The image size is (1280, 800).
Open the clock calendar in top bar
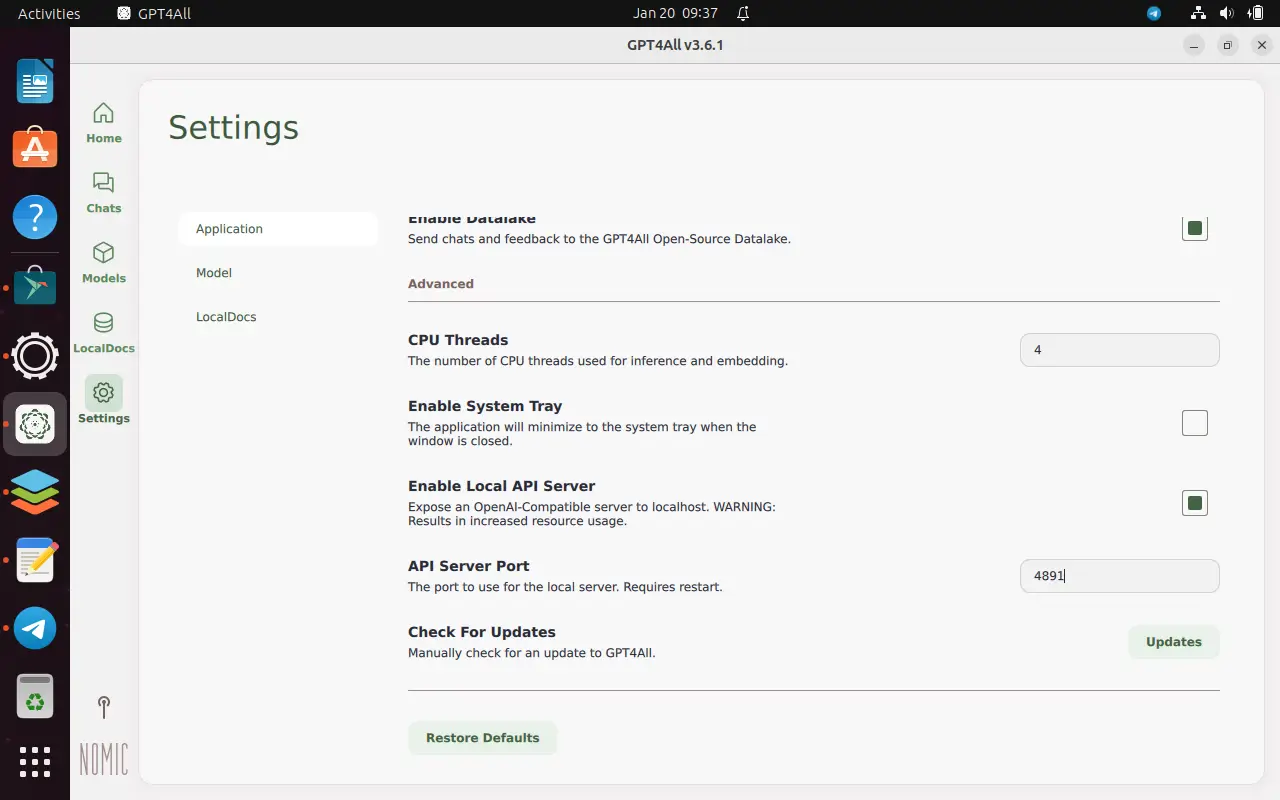pyautogui.click(x=675, y=14)
